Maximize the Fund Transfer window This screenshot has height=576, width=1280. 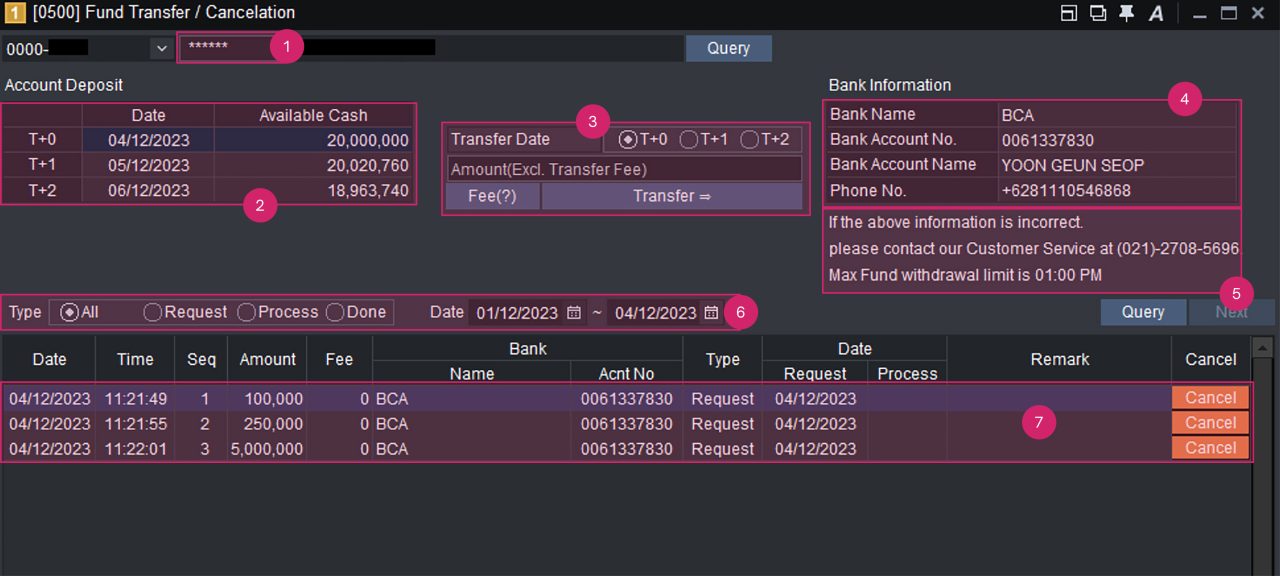coord(1229,13)
